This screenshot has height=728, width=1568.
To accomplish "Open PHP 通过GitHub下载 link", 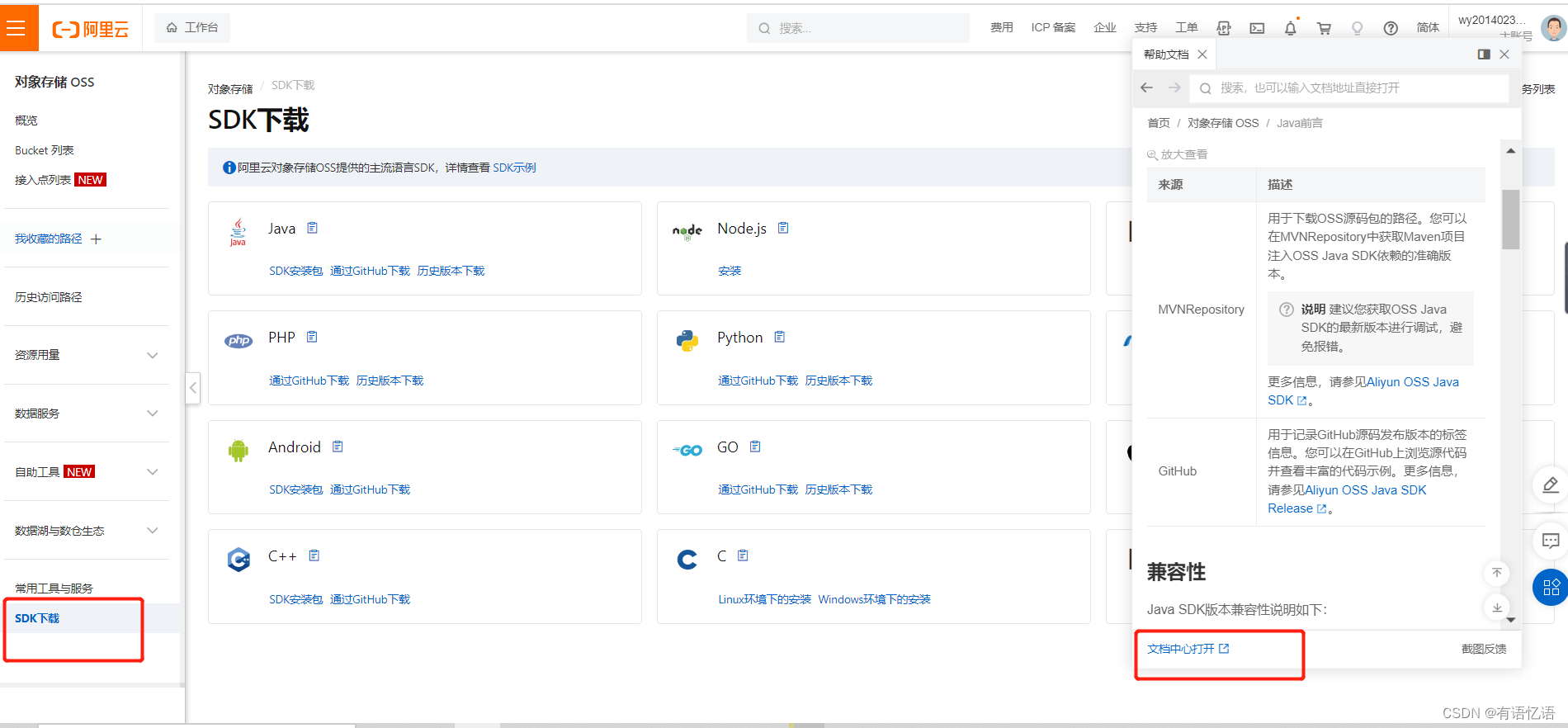I will (309, 381).
